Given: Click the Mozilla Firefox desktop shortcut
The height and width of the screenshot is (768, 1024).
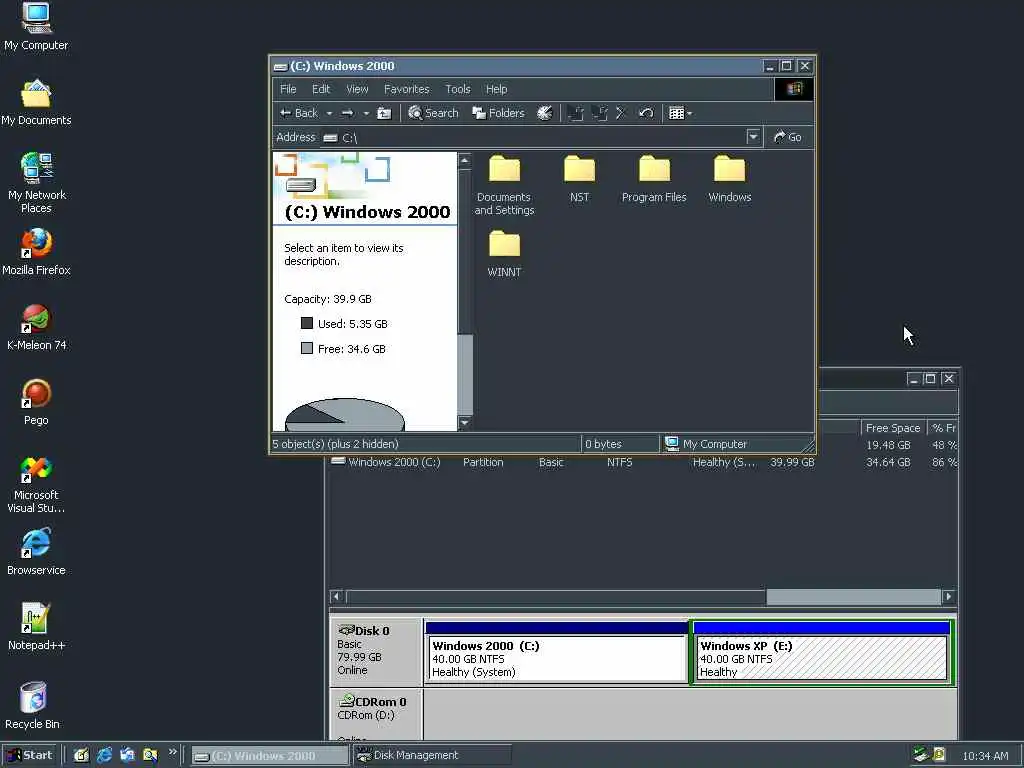Looking at the screenshot, I should [x=36, y=252].
